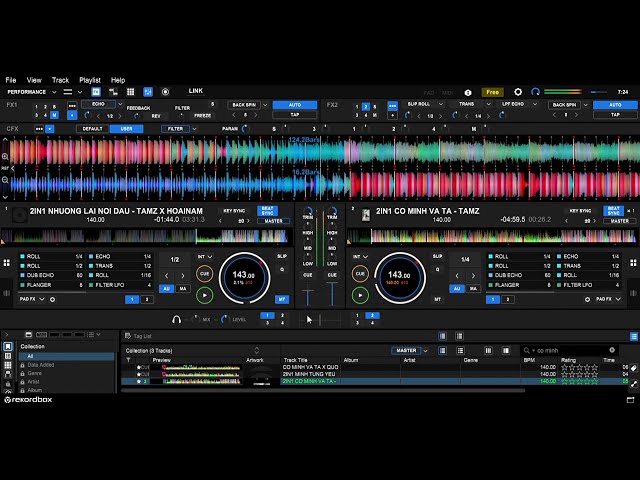The image size is (640, 480).
Task: Toggle deck 1 quantize Q button
Action: (282, 269)
